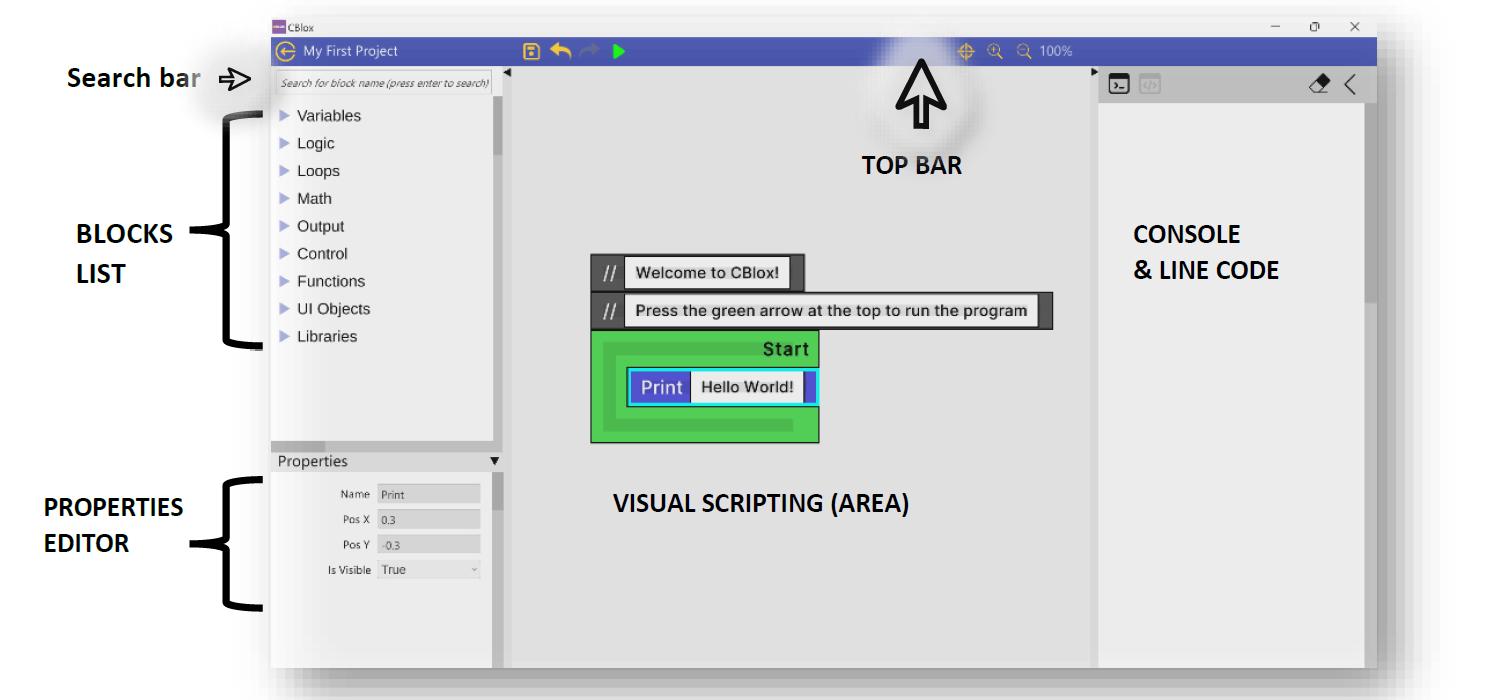The image size is (1494, 700).
Task: Run the program with the green arrow
Action: coord(619,51)
